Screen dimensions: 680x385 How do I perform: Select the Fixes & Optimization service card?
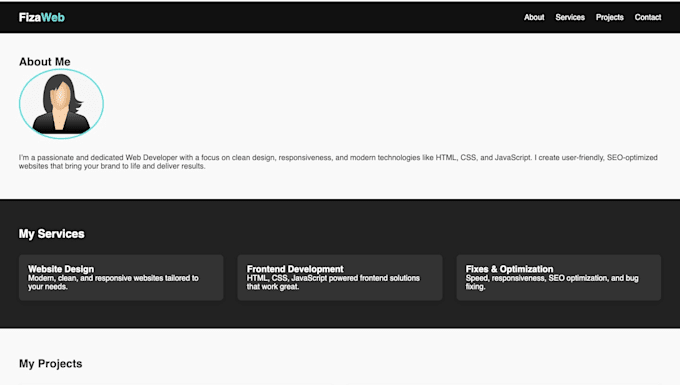click(x=559, y=277)
